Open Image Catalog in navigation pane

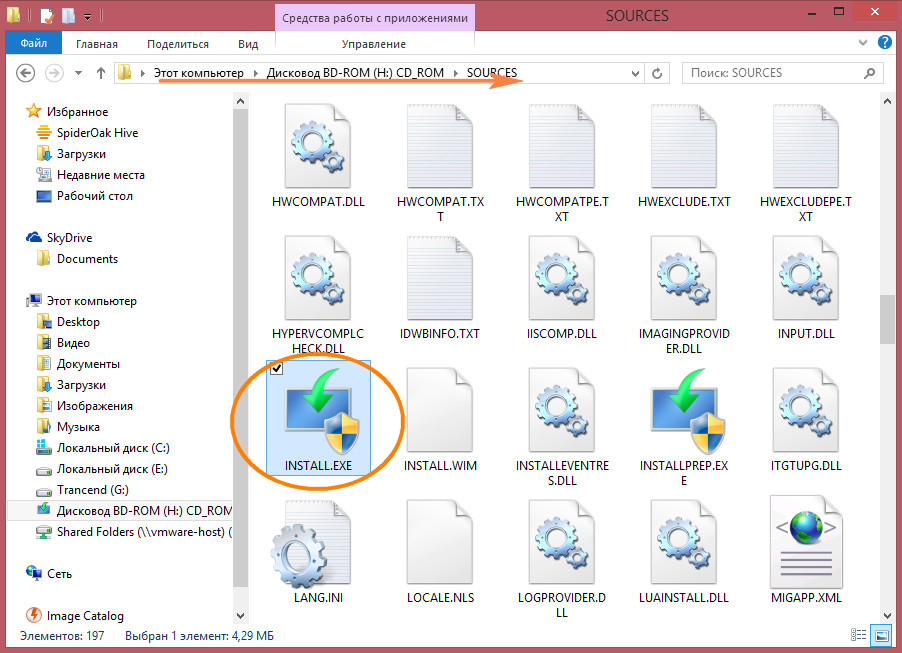pyautogui.click(x=75, y=616)
